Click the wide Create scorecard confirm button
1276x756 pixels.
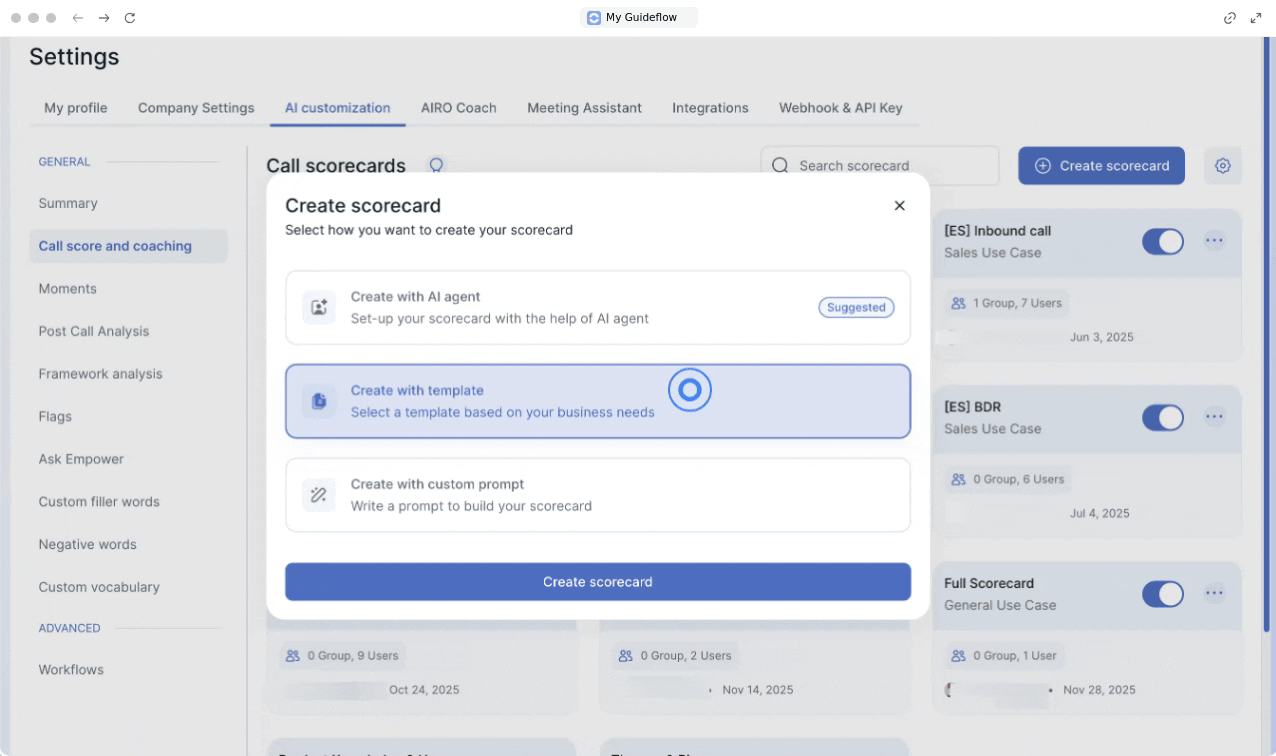pos(597,582)
